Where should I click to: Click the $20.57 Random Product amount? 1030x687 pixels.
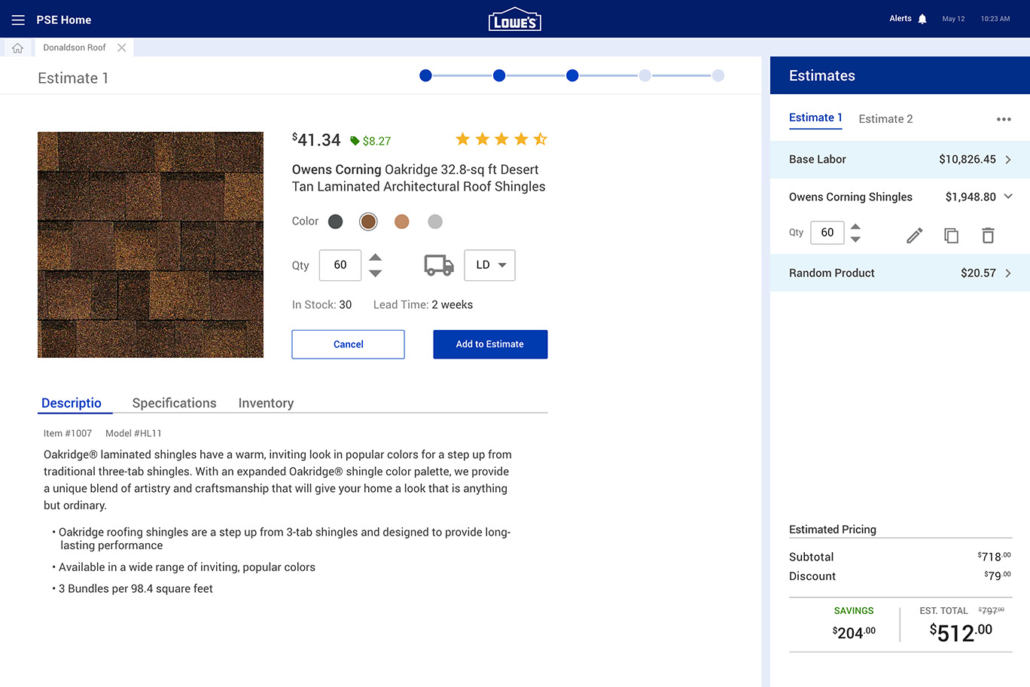(978, 273)
